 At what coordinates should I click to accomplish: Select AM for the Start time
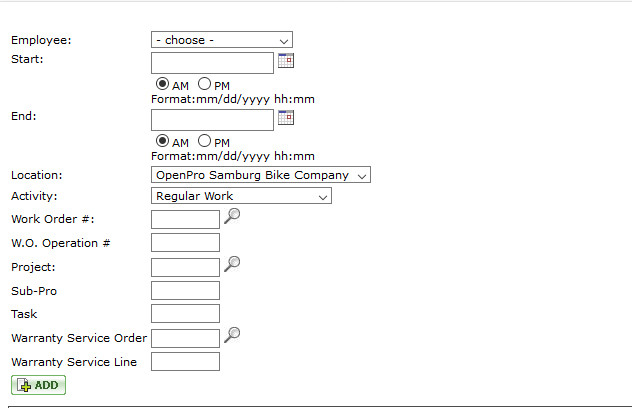pyautogui.click(x=163, y=84)
